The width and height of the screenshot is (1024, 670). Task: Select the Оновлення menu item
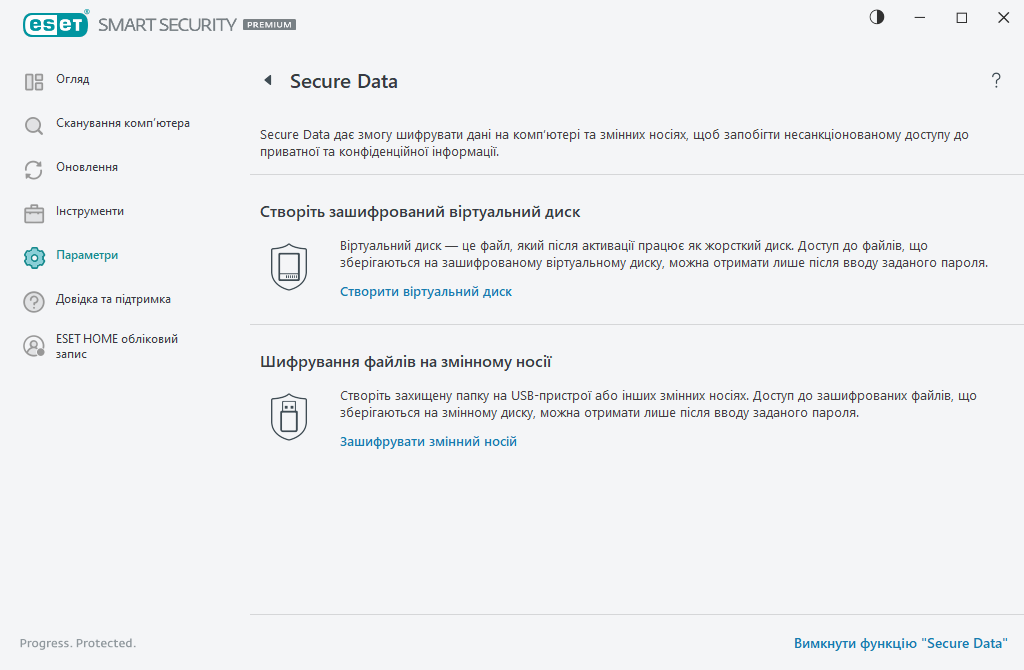(87, 168)
